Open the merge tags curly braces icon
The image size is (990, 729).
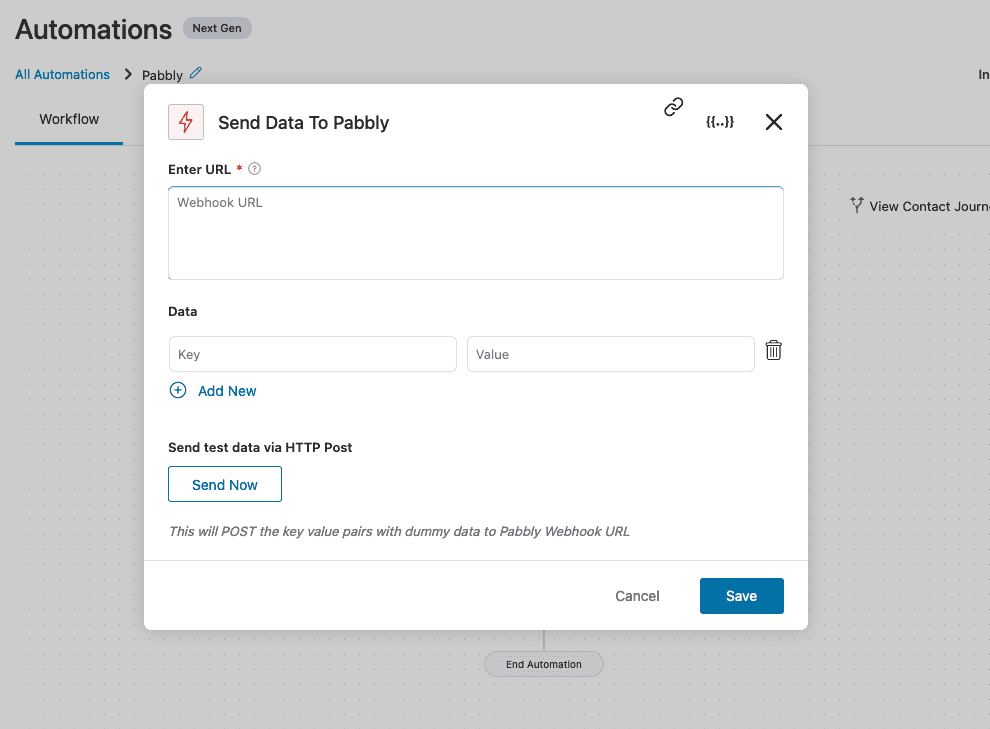tap(720, 122)
